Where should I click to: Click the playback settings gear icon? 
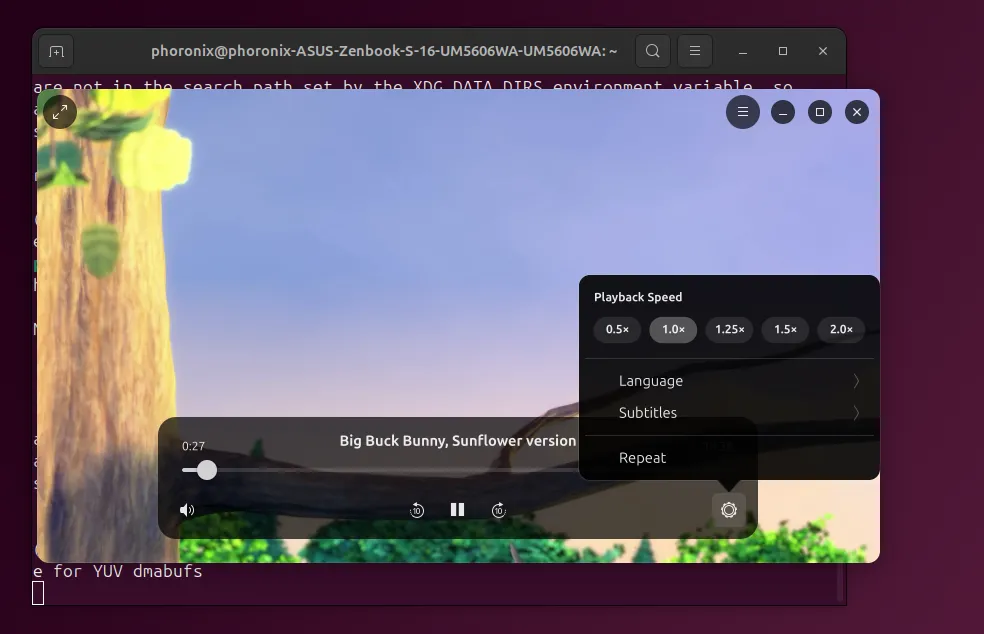729,510
